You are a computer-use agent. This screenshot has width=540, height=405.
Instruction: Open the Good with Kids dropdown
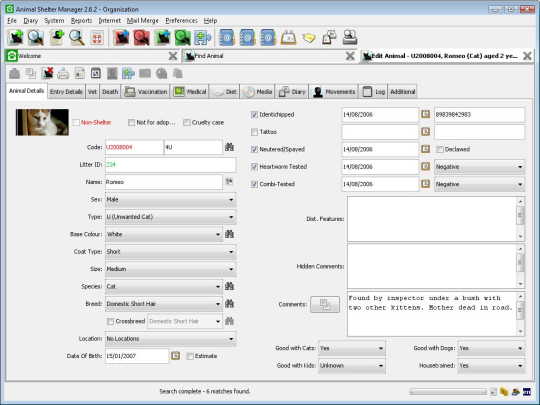pyautogui.click(x=352, y=366)
